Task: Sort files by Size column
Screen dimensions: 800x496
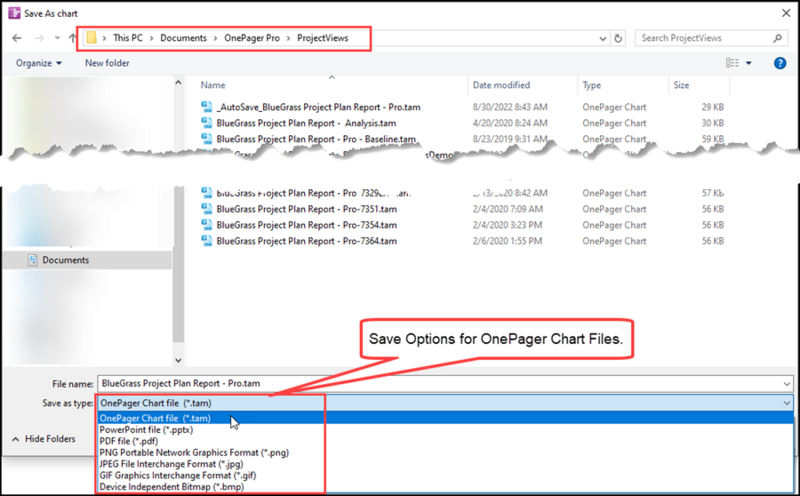Action: point(681,85)
